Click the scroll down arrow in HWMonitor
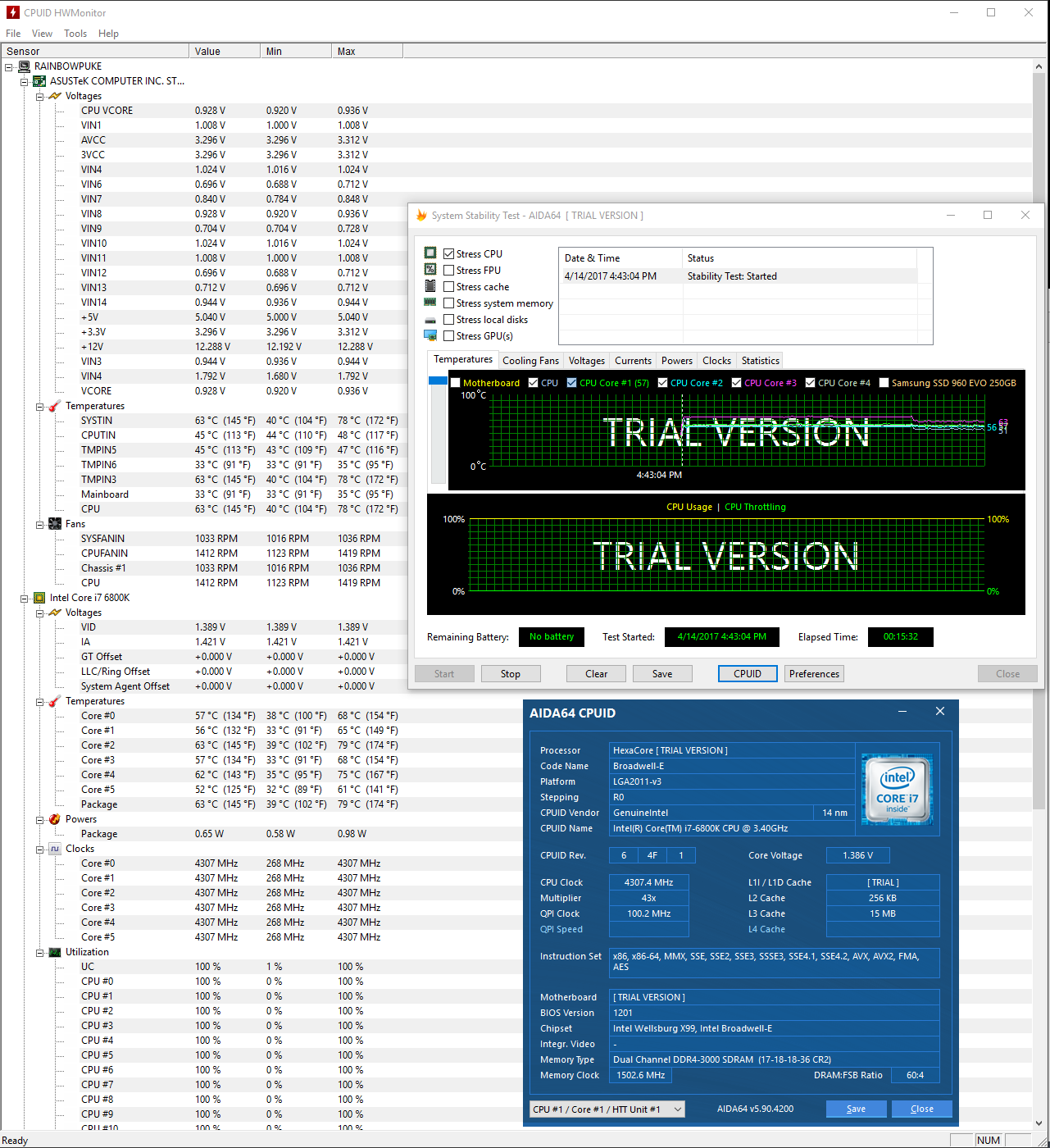The image size is (1050, 1148). click(x=1039, y=1123)
